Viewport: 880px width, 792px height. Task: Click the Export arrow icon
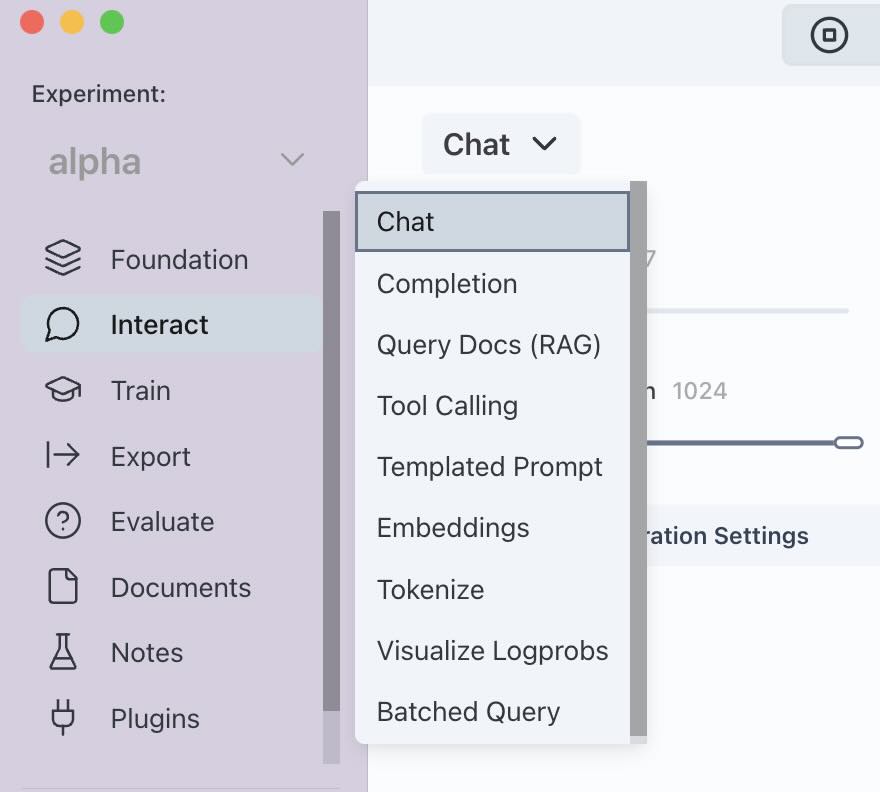pos(63,456)
